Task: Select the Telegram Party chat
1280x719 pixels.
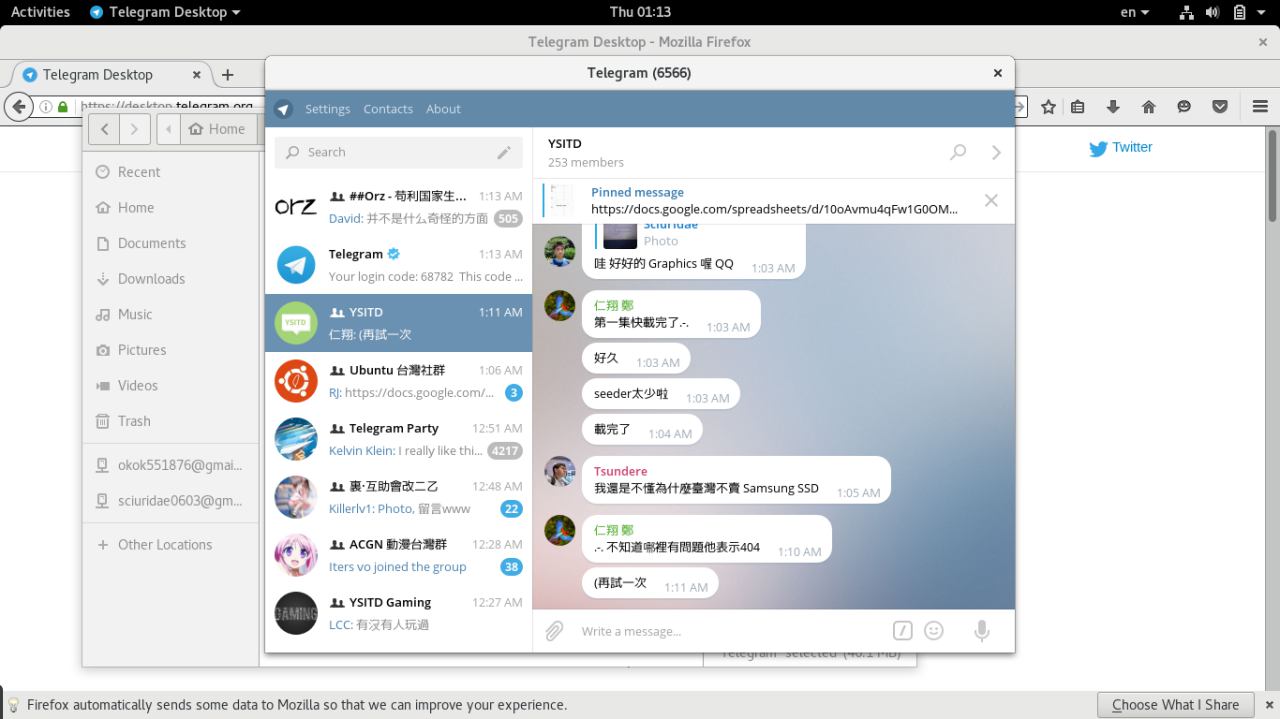Action: (398, 439)
